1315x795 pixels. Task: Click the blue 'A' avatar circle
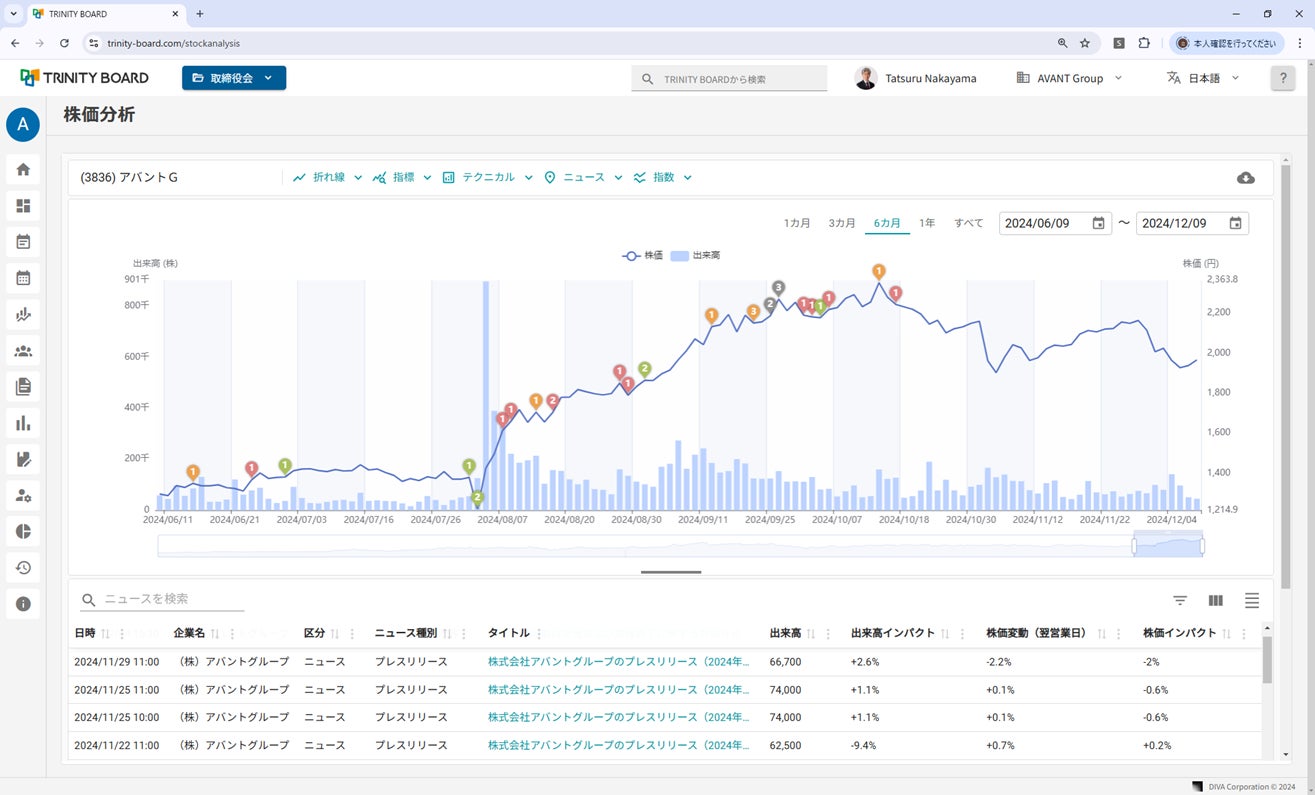click(x=23, y=125)
